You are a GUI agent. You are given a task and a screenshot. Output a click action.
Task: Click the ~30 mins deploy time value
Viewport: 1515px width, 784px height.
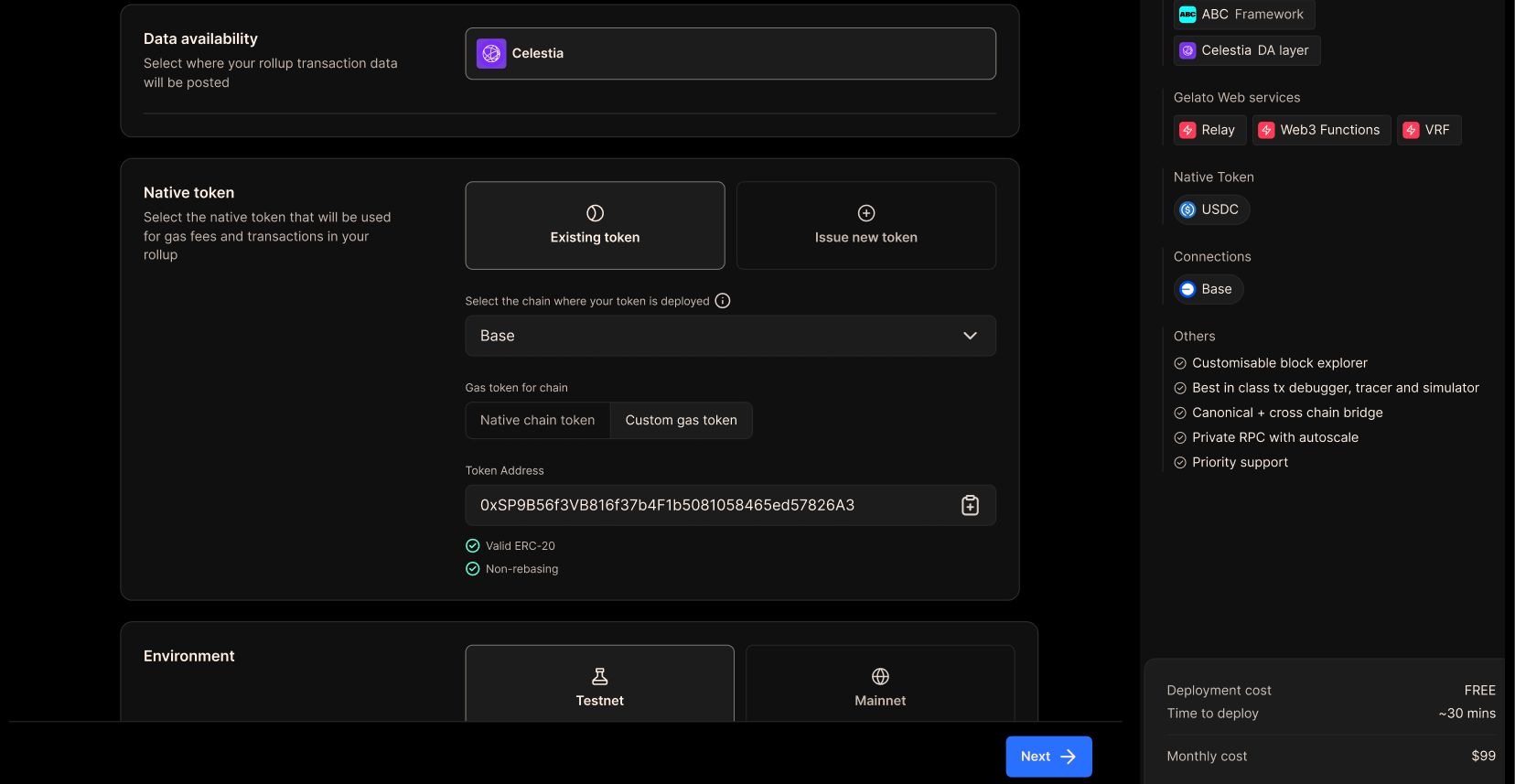(x=1467, y=714)
